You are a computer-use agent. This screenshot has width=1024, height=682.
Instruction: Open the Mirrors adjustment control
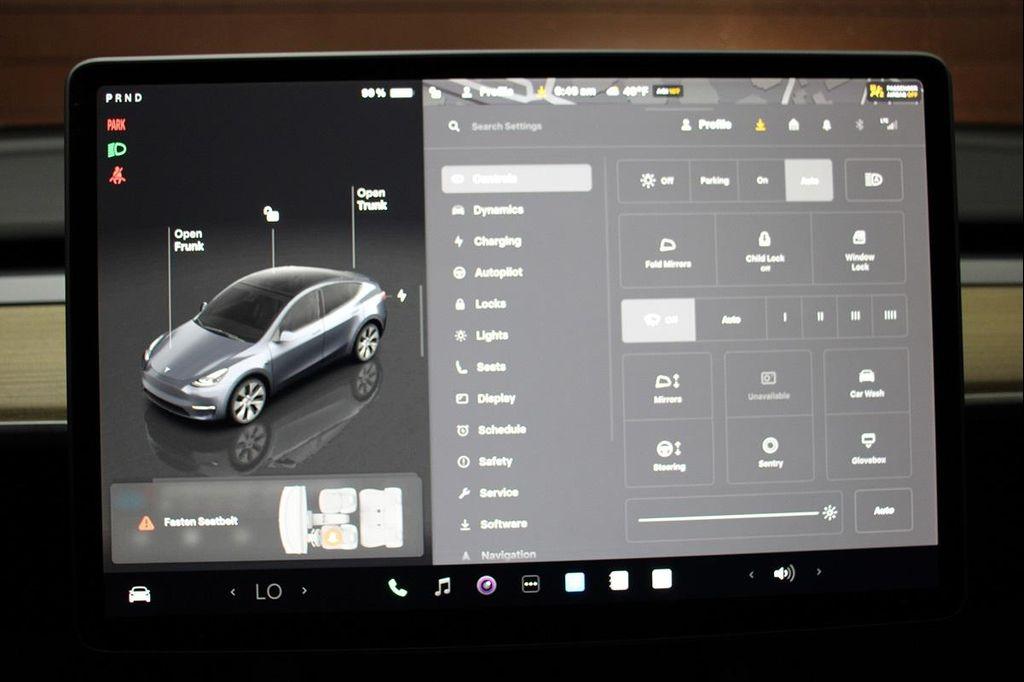click(668, 385)
